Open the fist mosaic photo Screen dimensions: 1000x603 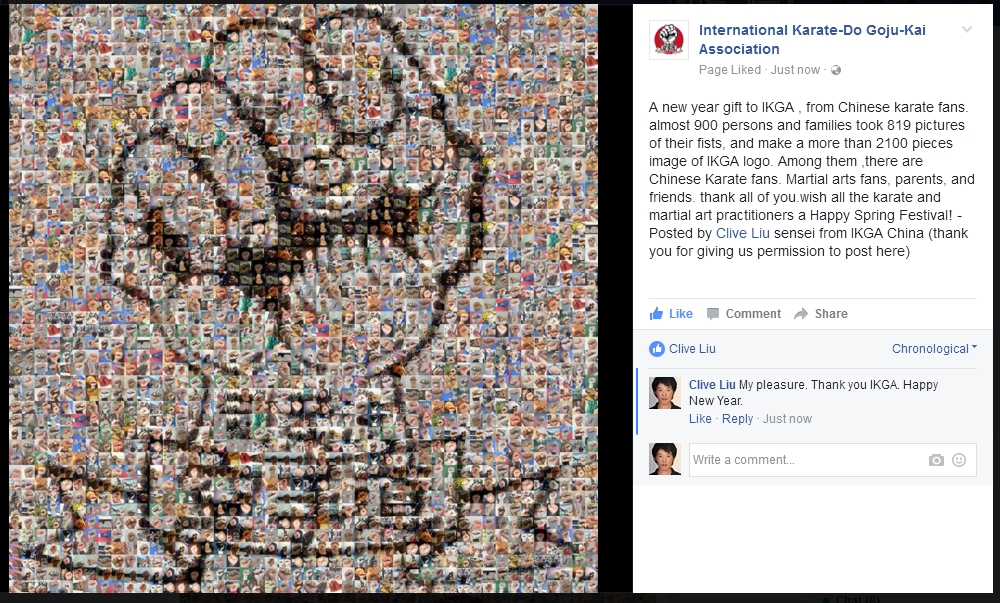[x=304, y=298]
